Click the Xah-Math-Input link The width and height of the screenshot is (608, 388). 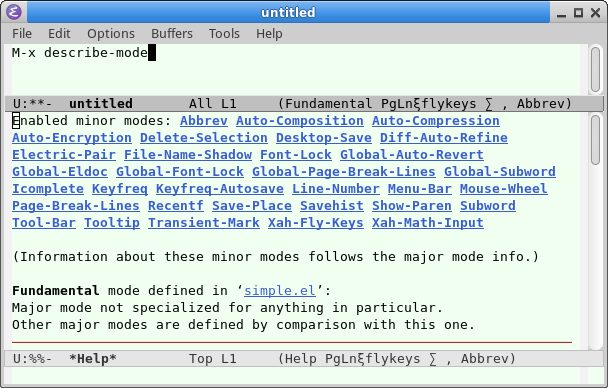428,223
